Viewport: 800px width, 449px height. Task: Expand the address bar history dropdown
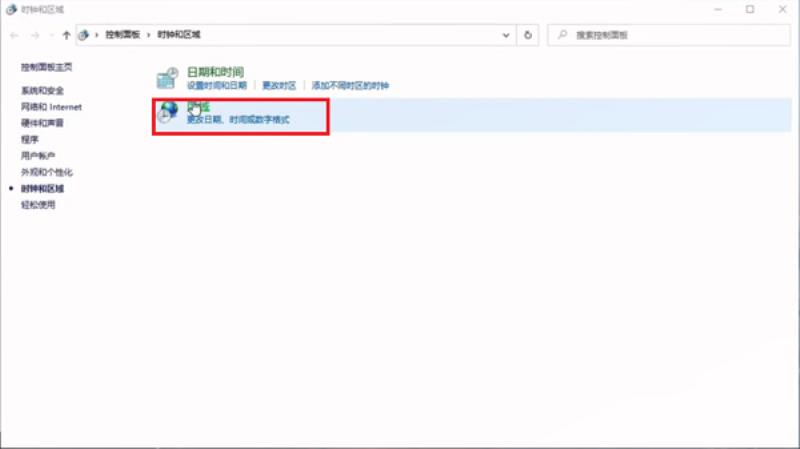[506, 35]
